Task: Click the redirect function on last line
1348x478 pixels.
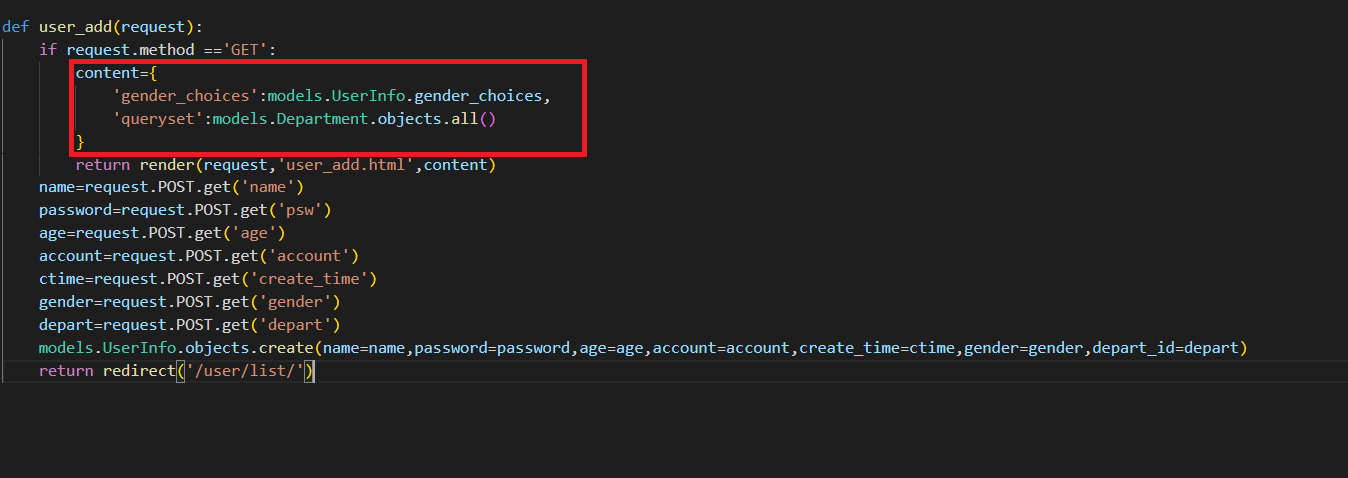Action: (139, 371)
